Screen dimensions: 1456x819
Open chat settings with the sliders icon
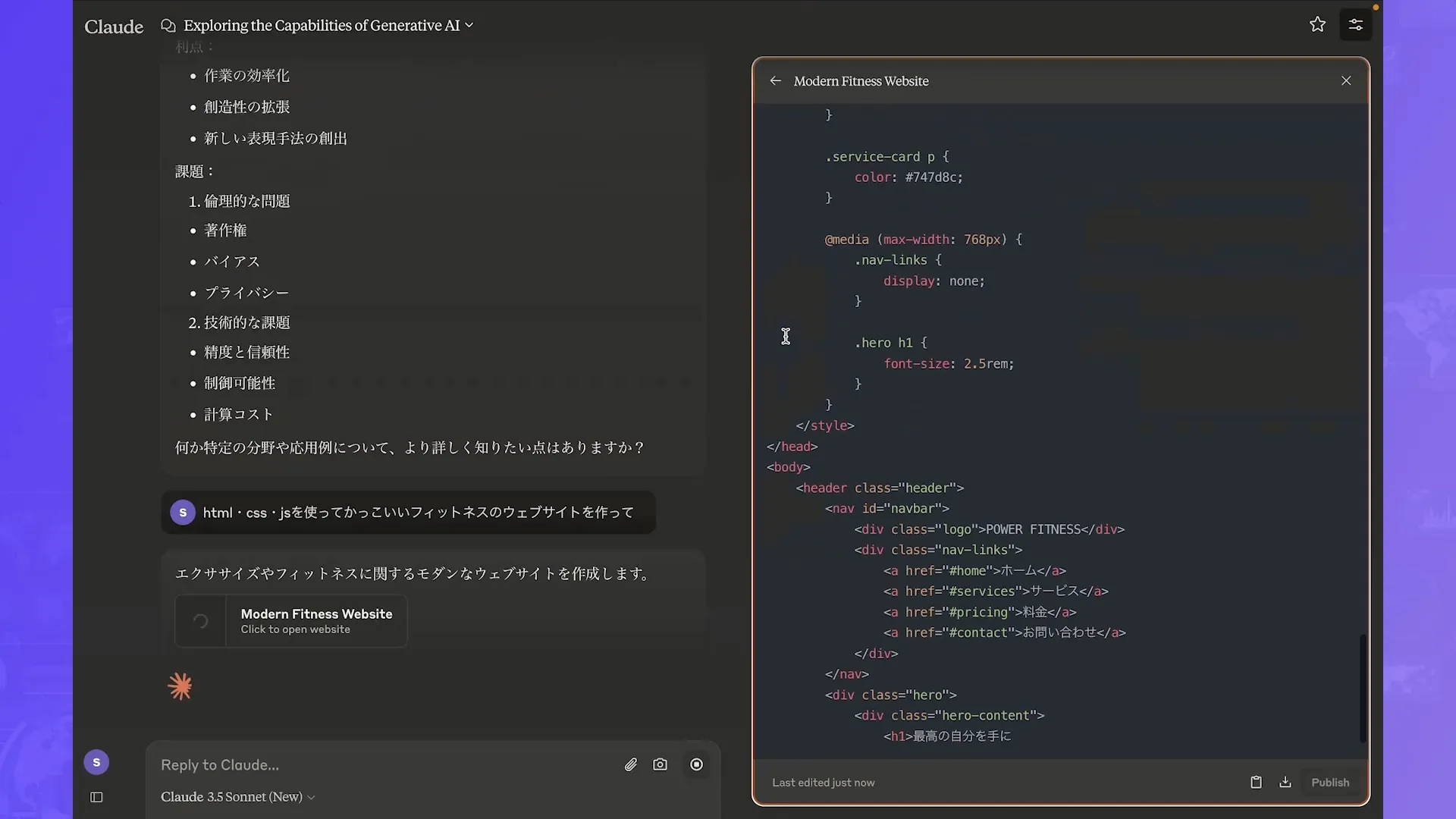pyautogui.click(x=1356, y=24)
